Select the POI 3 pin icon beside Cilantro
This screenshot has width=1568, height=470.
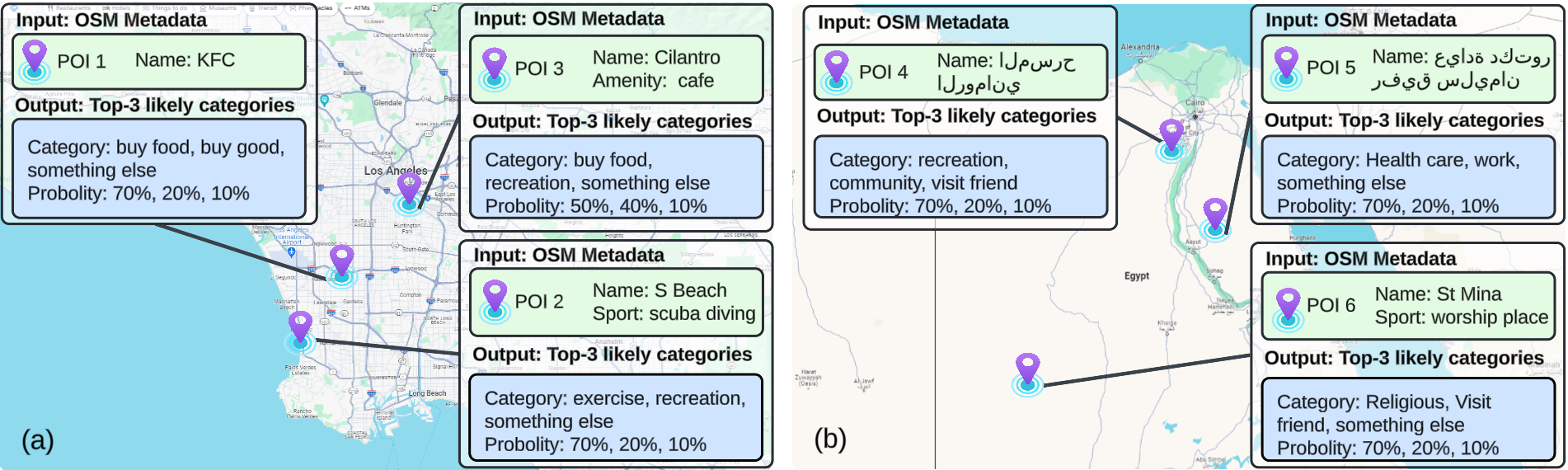coord(495,69)
